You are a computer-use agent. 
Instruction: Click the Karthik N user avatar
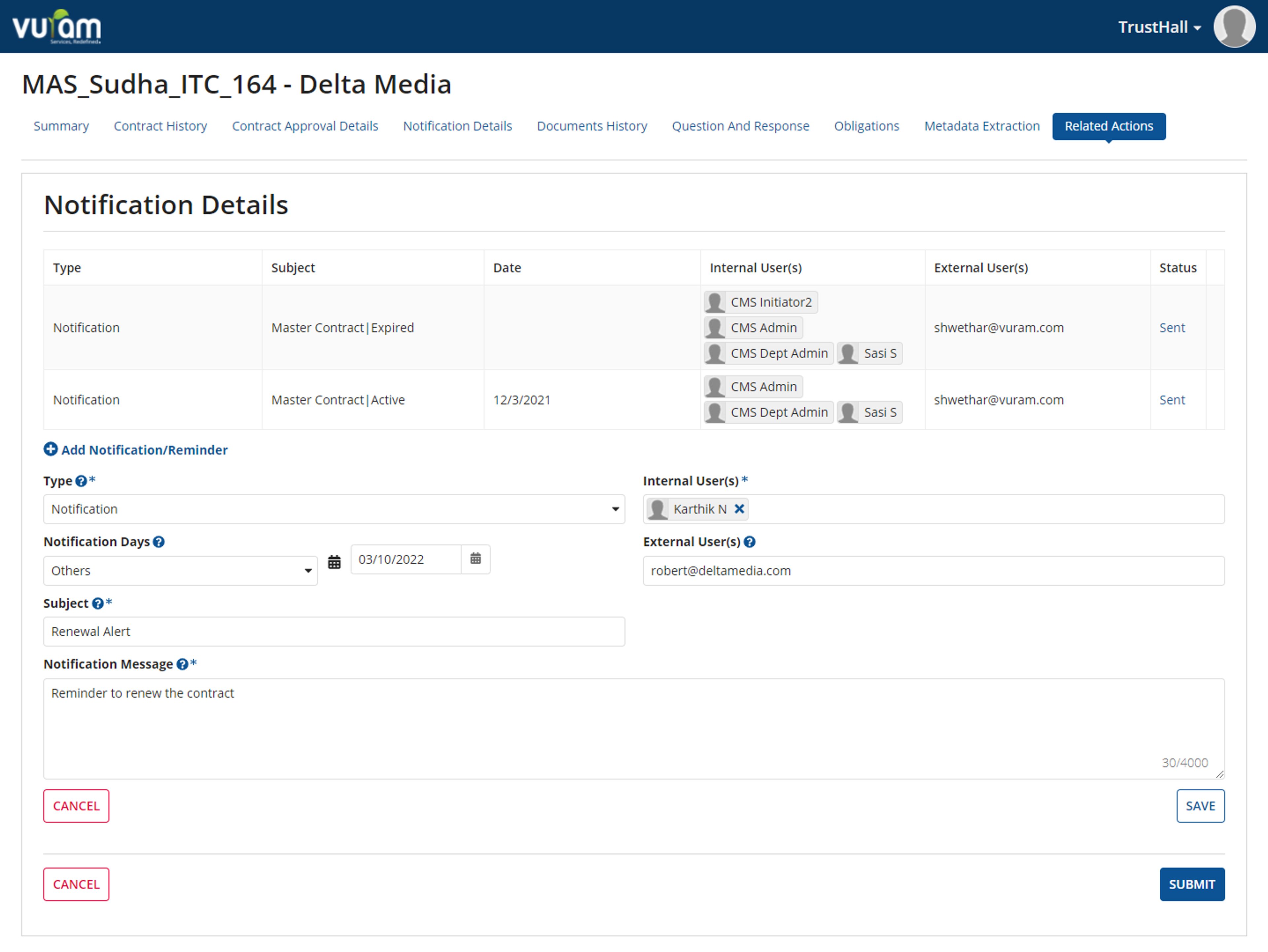point(657,509)
